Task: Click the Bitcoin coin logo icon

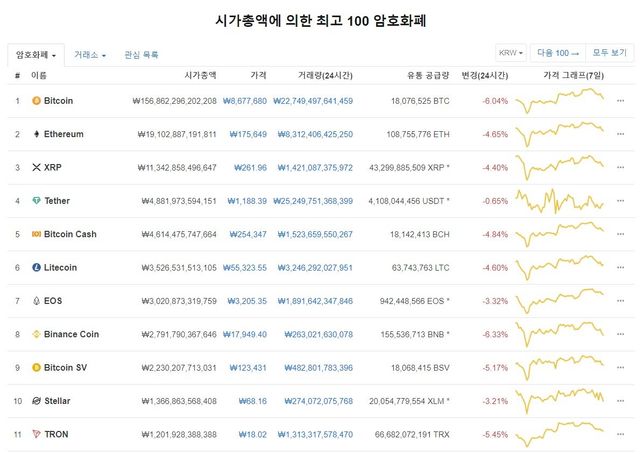Action: (x=37, y=101)
